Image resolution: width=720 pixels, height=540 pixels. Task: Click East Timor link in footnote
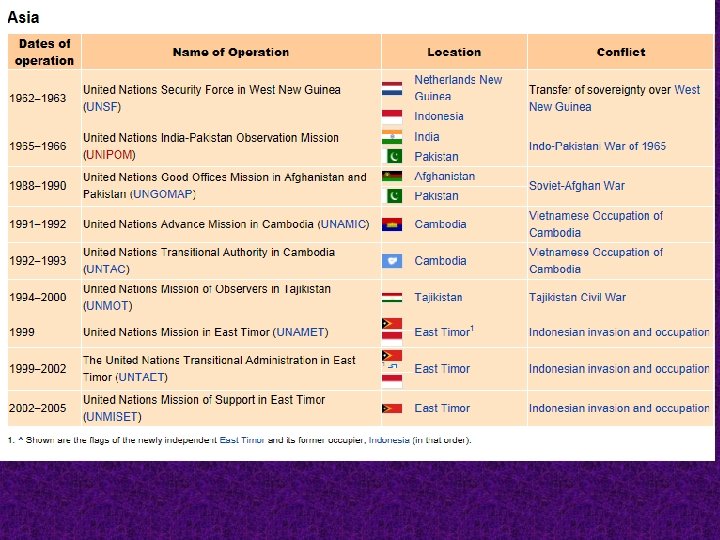(242, 440)
